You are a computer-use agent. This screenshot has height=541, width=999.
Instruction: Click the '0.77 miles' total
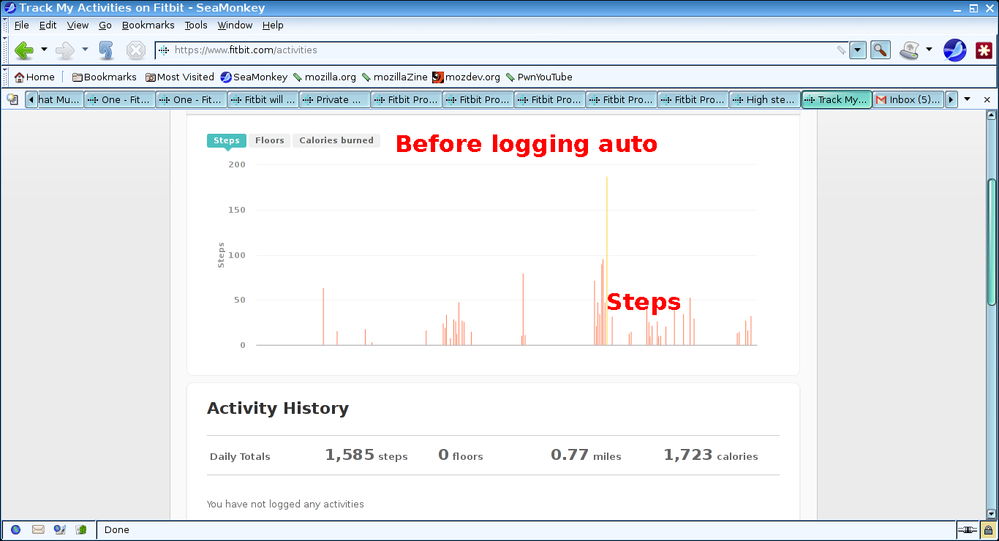click(x=586, y=455)
